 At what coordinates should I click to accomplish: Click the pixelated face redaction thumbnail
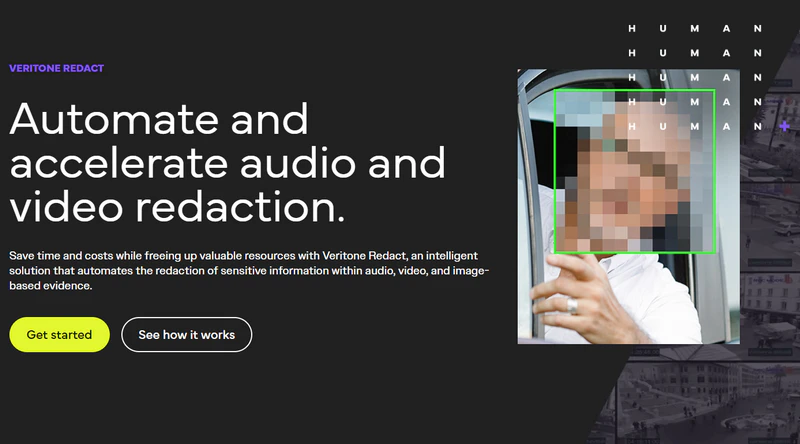pyautogui.click(x=629, y=206)
